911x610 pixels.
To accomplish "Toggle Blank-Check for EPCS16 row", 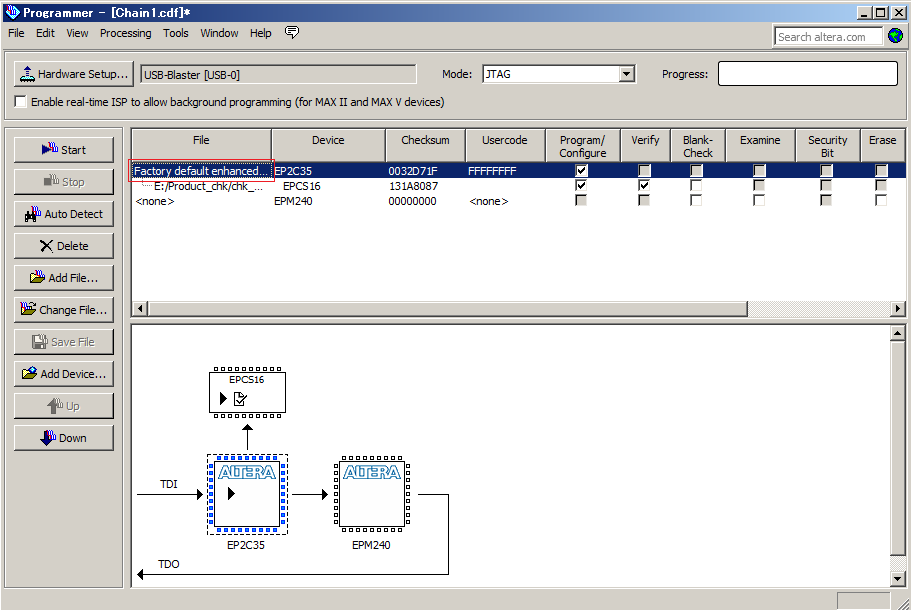I will click(696, 185).
